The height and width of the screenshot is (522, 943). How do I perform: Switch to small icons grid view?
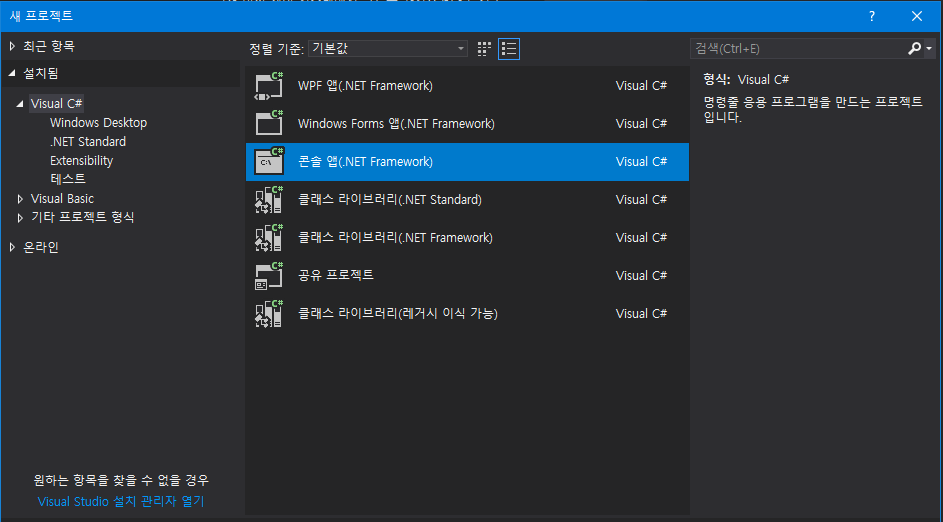(x=484, y=49)
